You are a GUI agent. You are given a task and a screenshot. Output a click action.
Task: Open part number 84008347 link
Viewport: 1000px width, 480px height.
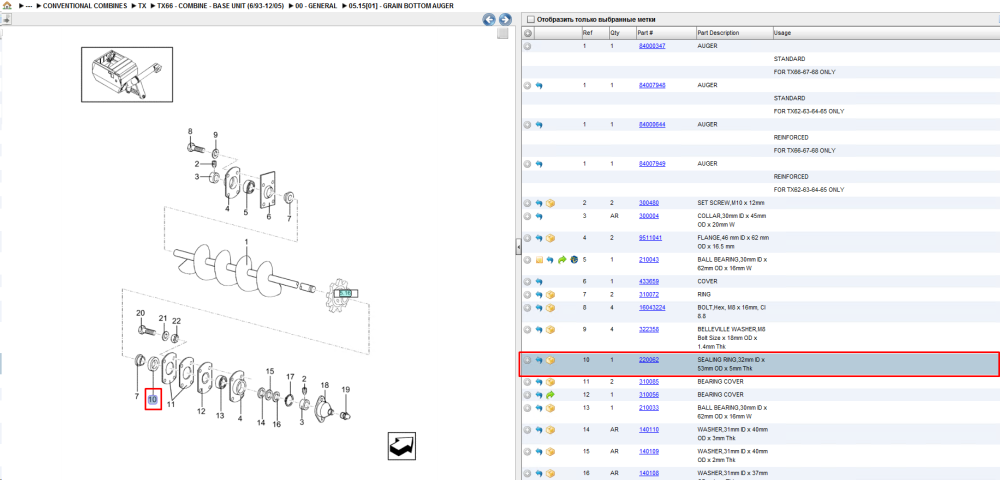pos(652,46)
